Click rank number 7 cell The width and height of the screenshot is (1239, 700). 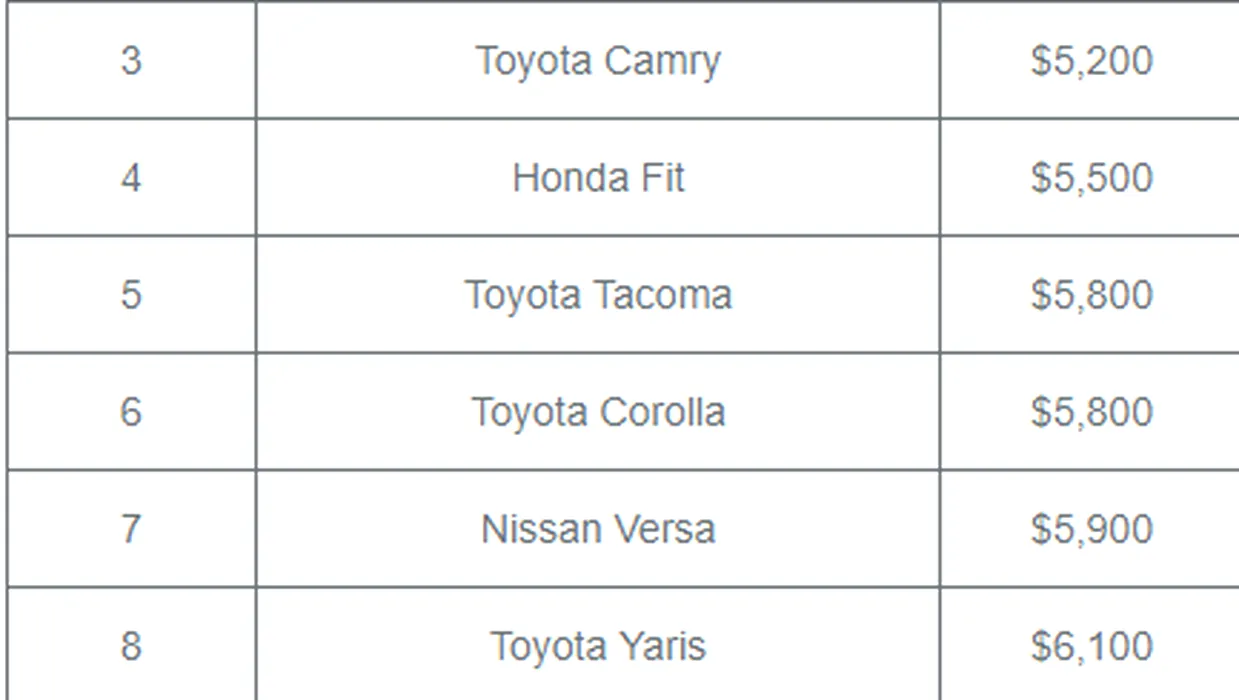coord(131,528)
